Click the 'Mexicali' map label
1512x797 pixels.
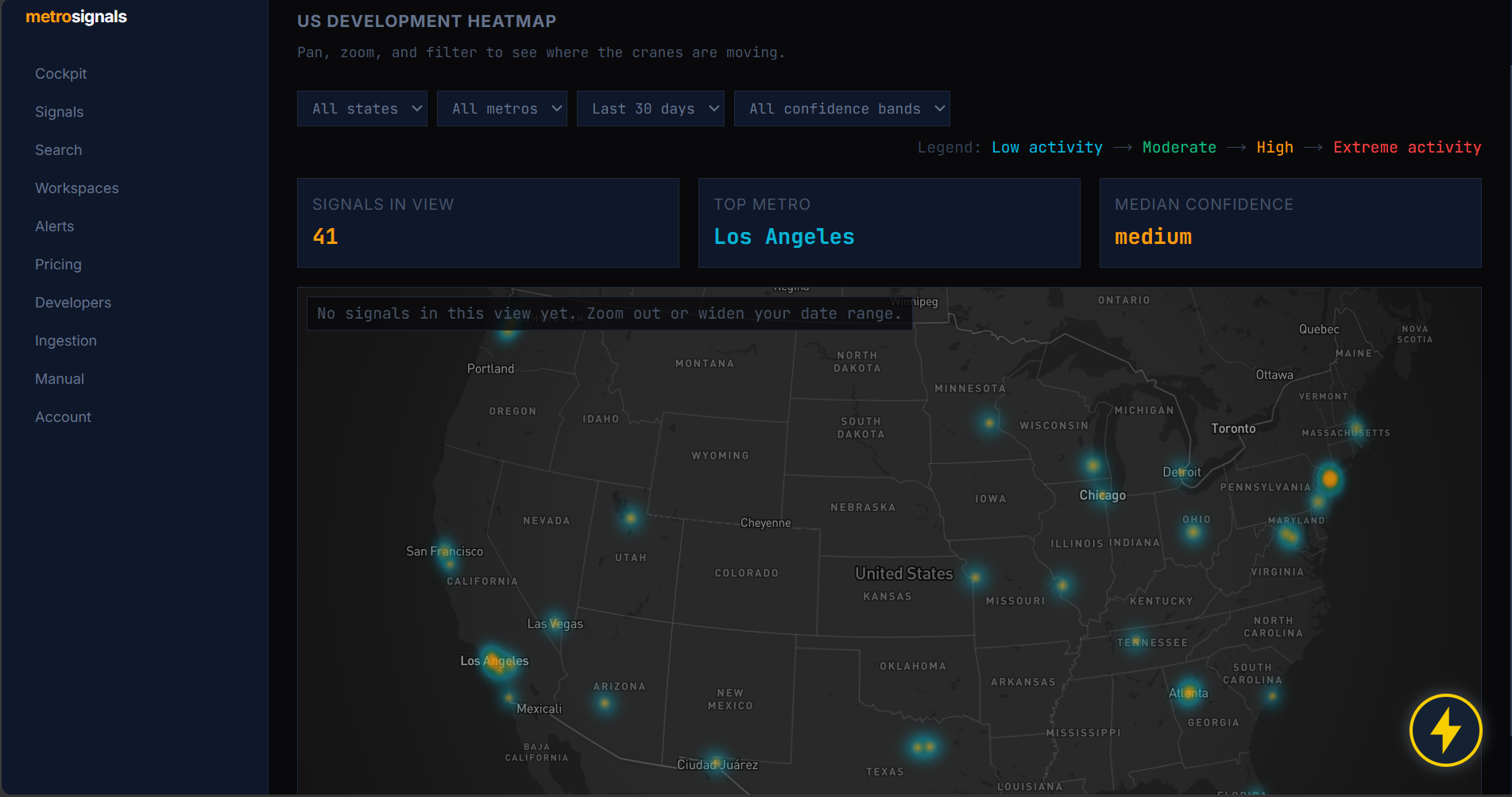coord(539,709)
